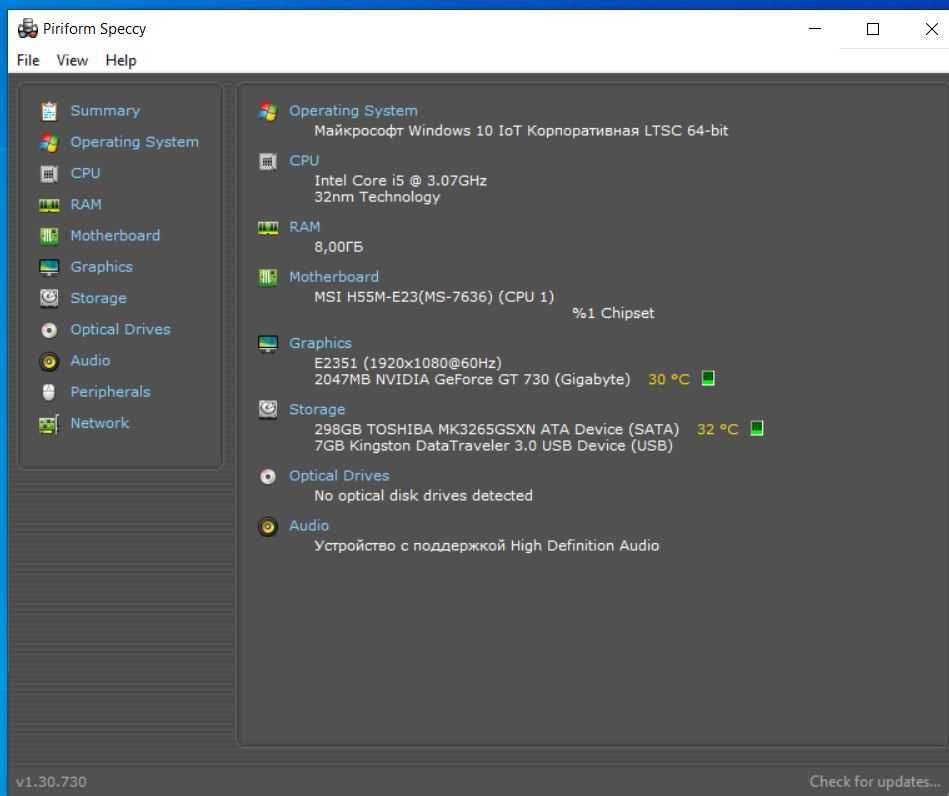This screenshot has height=796, width=949.
Task: Click the NVIDIA GeForce GT 730 text
Action: (x=472, y=380)
